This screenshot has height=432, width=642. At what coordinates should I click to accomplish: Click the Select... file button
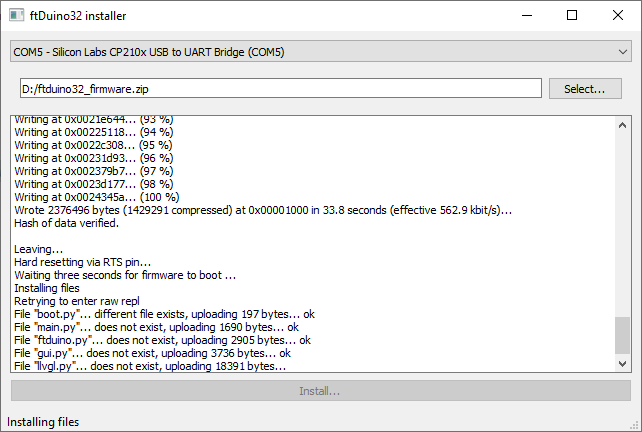(x=585, y=88)
